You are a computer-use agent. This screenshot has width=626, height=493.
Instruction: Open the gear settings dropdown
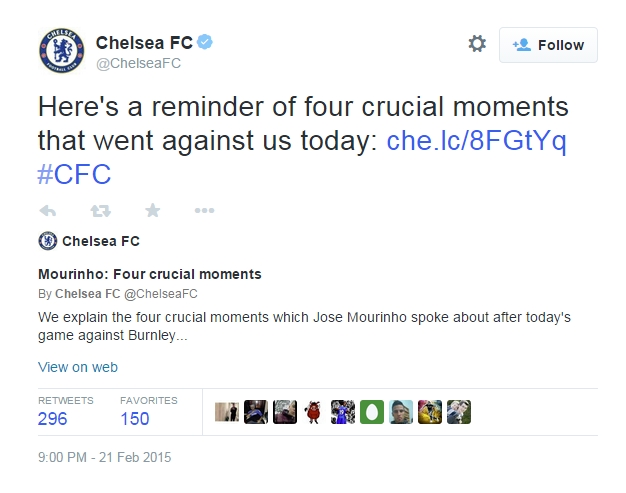477,44
